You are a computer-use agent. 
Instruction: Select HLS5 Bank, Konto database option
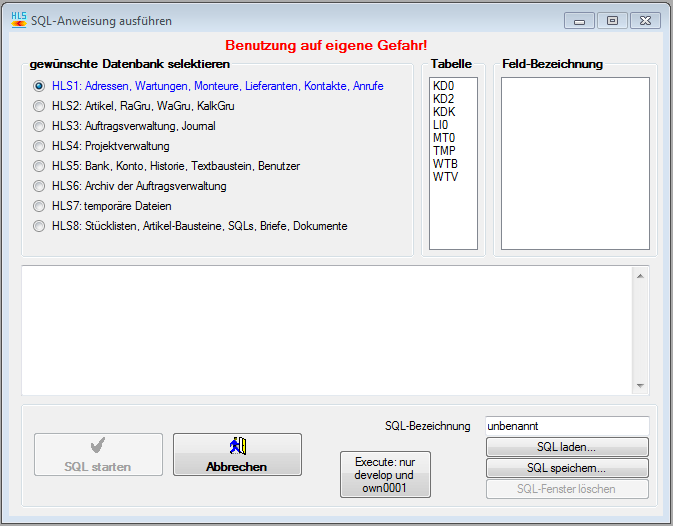tap(39, 166)
